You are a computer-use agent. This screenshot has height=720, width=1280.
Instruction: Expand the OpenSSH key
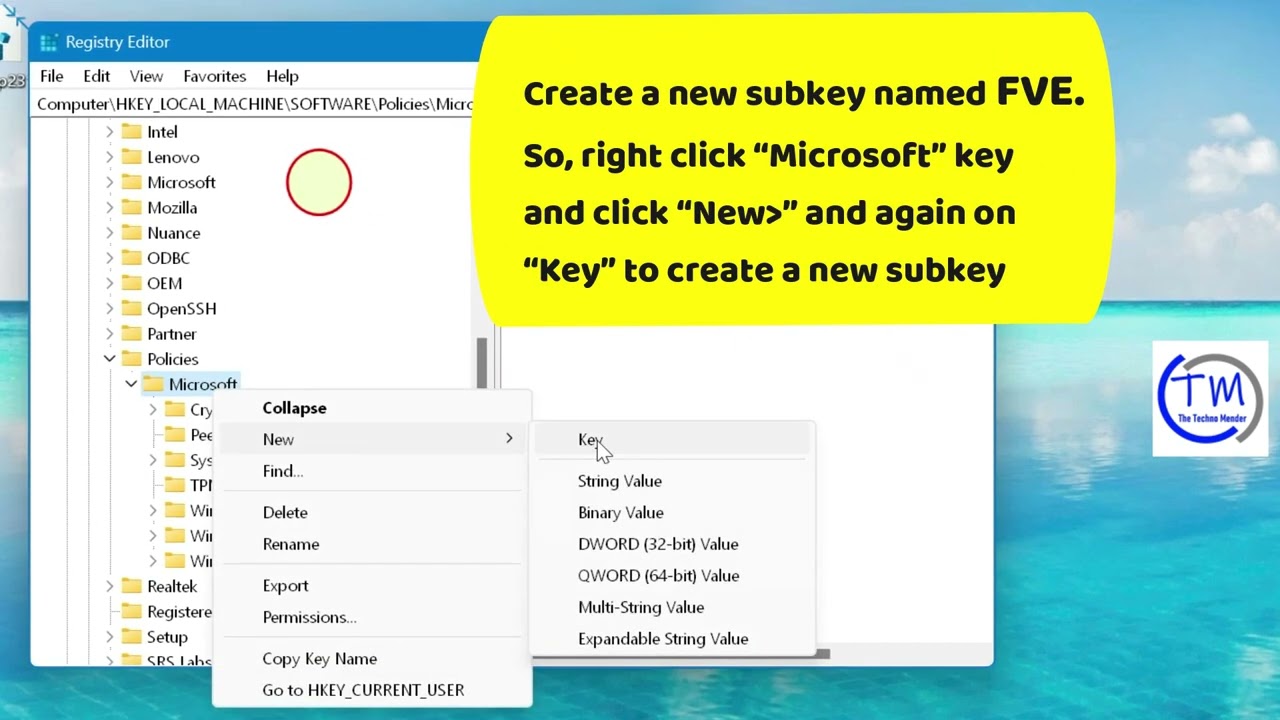109,308
